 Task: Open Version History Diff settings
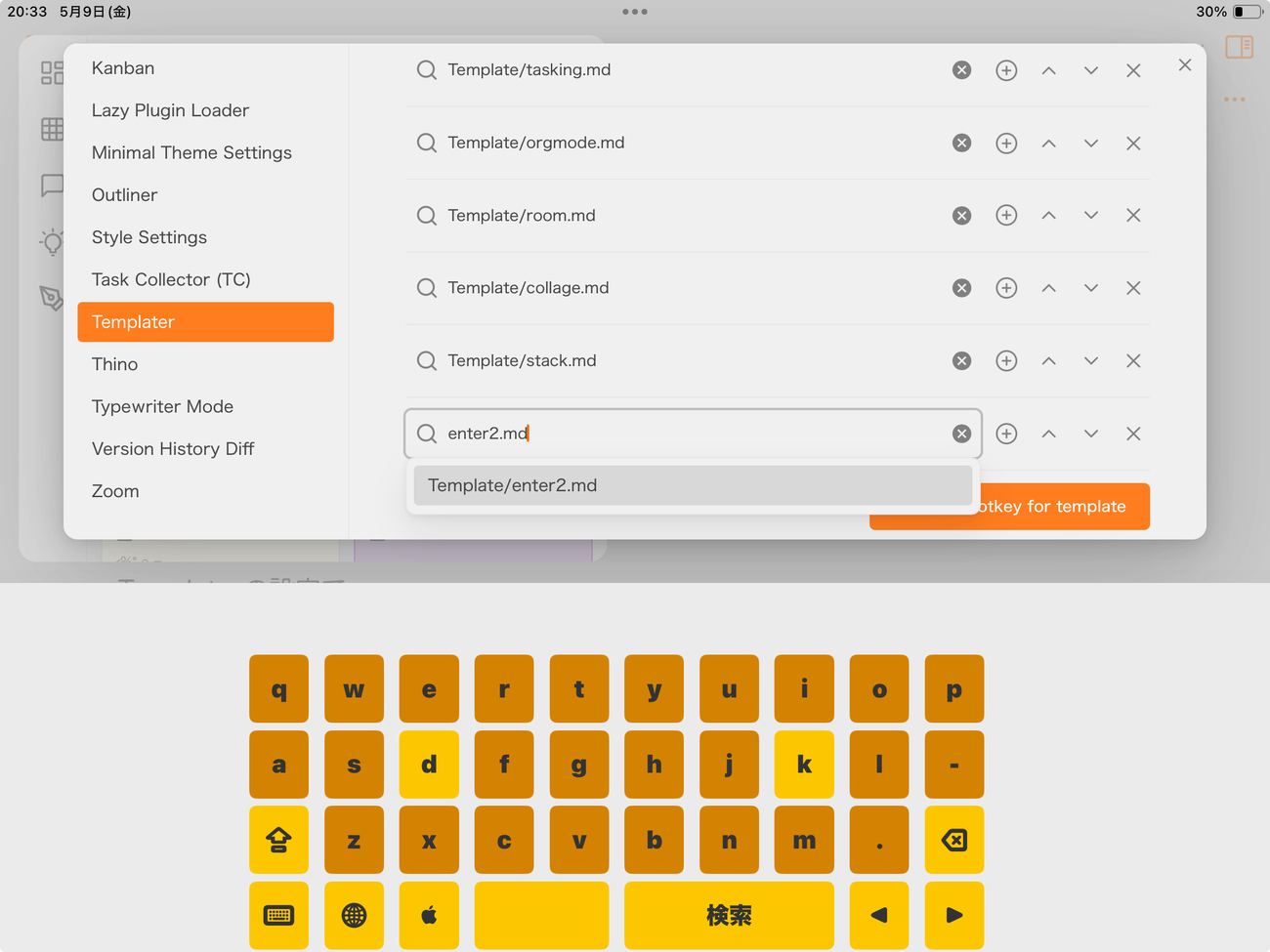(205, 449)
